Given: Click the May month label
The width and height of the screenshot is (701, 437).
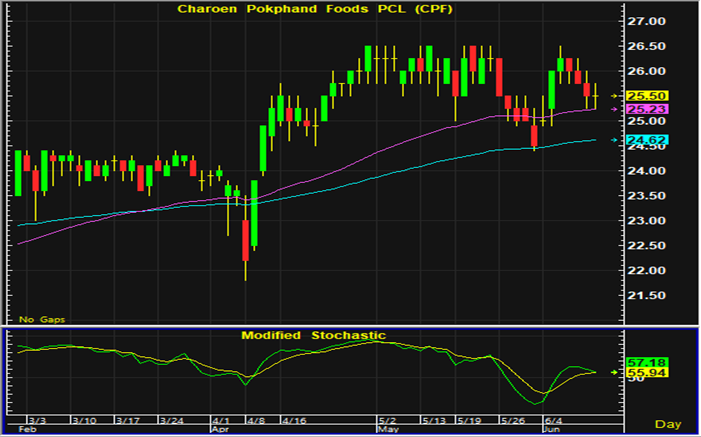Looking at the screenshot, I should tap(388, 429).
